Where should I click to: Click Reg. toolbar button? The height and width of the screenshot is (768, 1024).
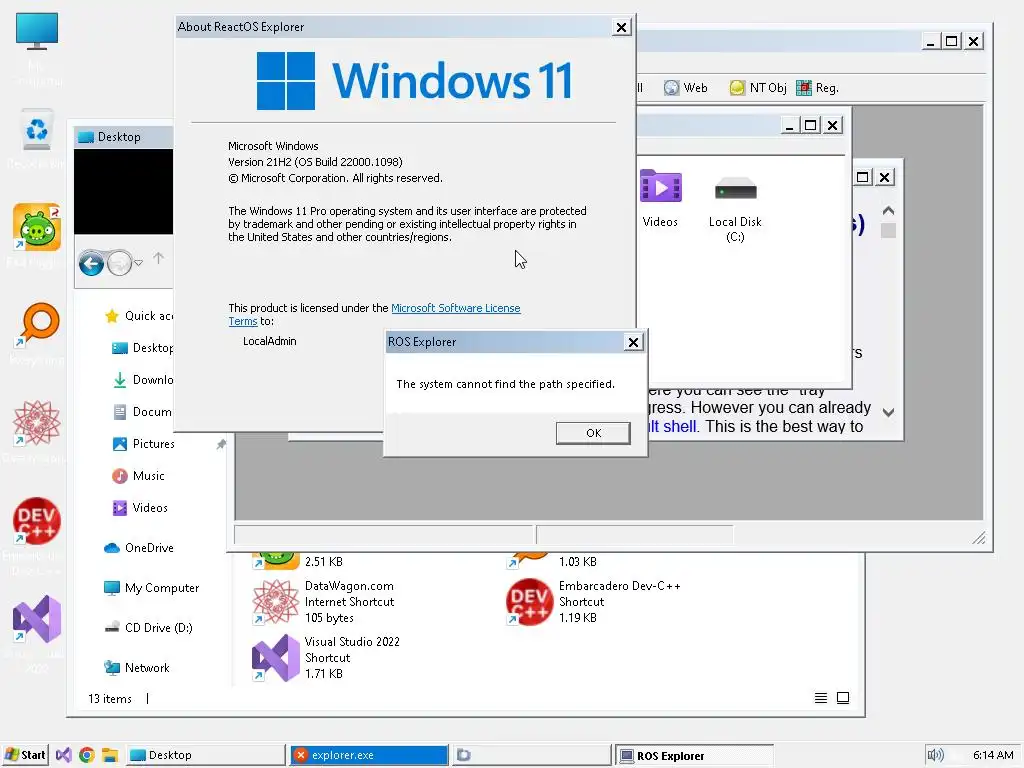coord(818,88)
